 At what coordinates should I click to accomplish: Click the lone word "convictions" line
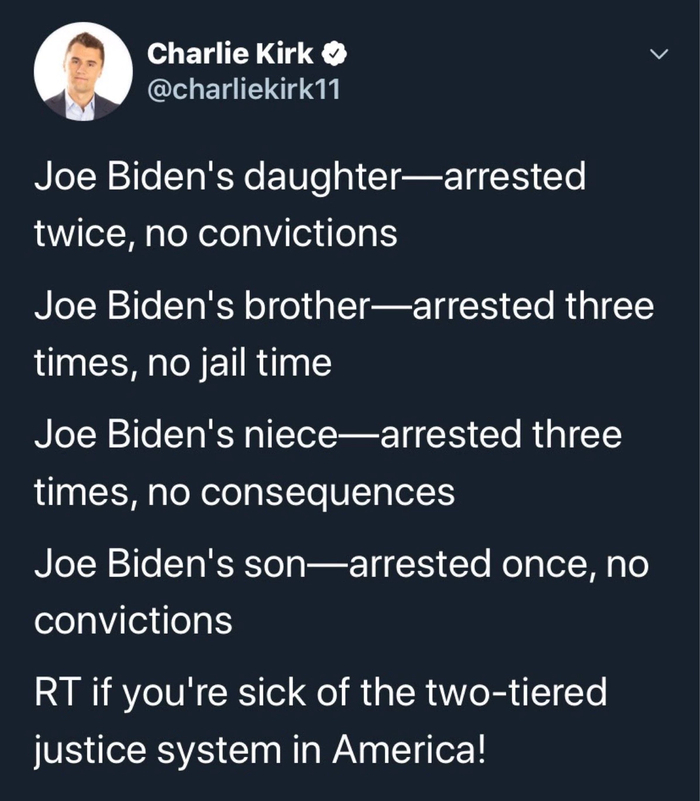pos(133,621)
